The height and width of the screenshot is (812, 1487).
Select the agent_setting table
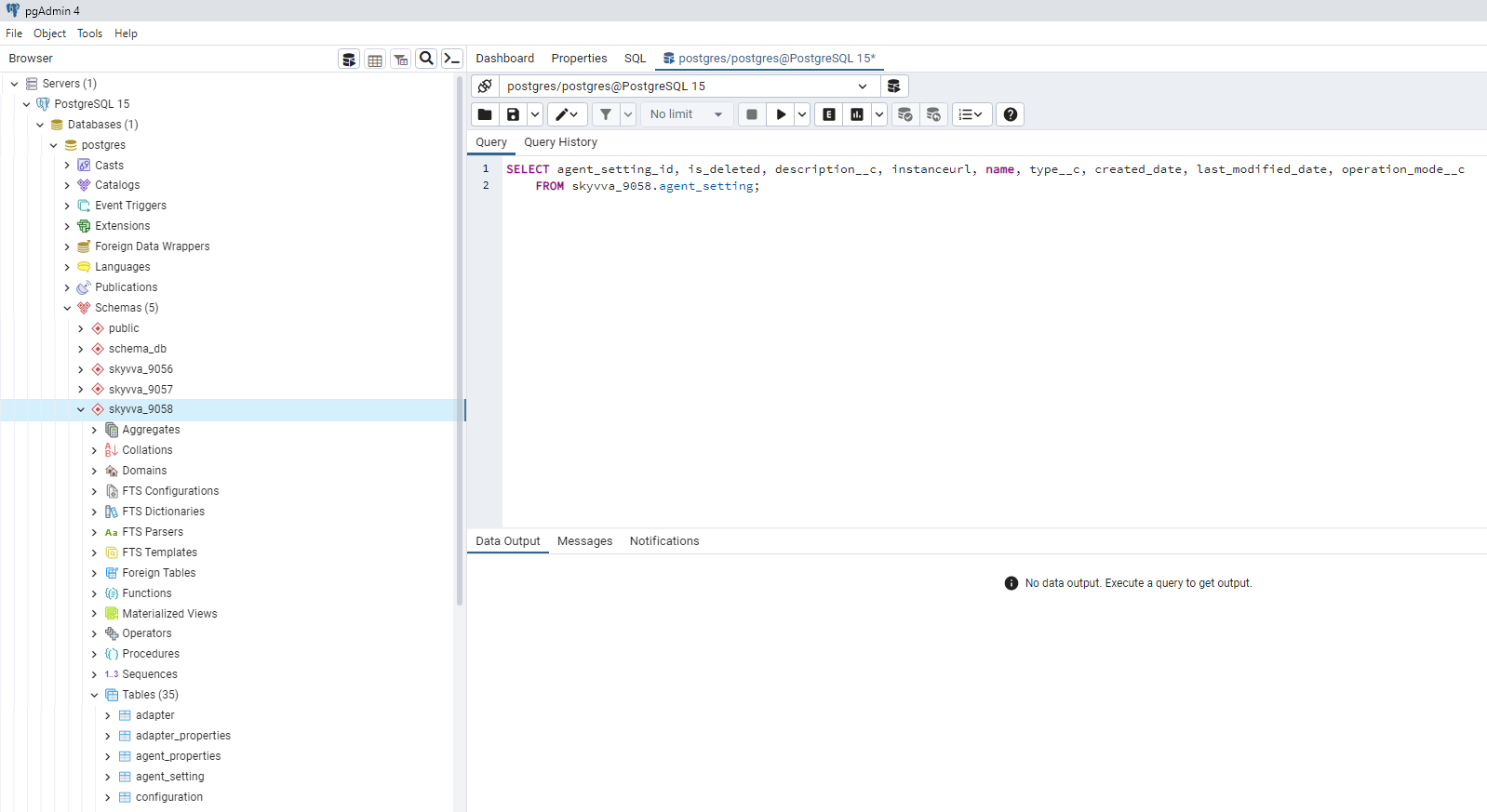(169, 777)
